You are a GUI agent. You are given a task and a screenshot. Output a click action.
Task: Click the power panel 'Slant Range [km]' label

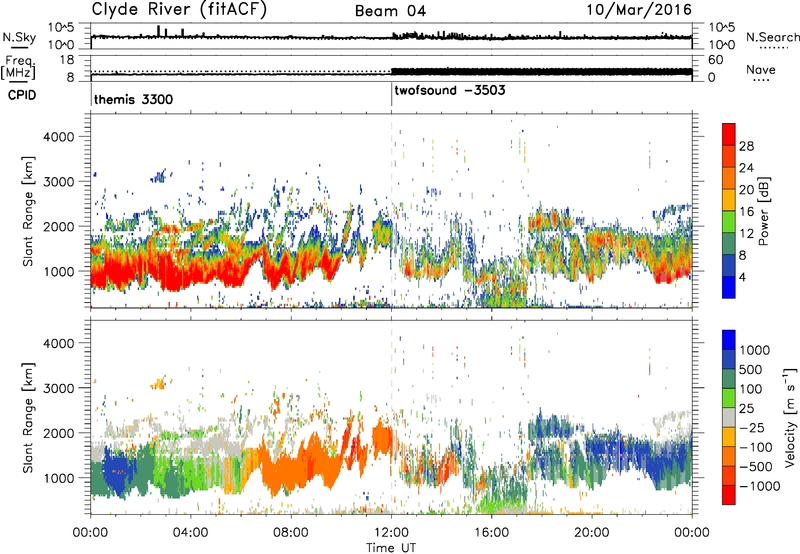click(28, 212)
